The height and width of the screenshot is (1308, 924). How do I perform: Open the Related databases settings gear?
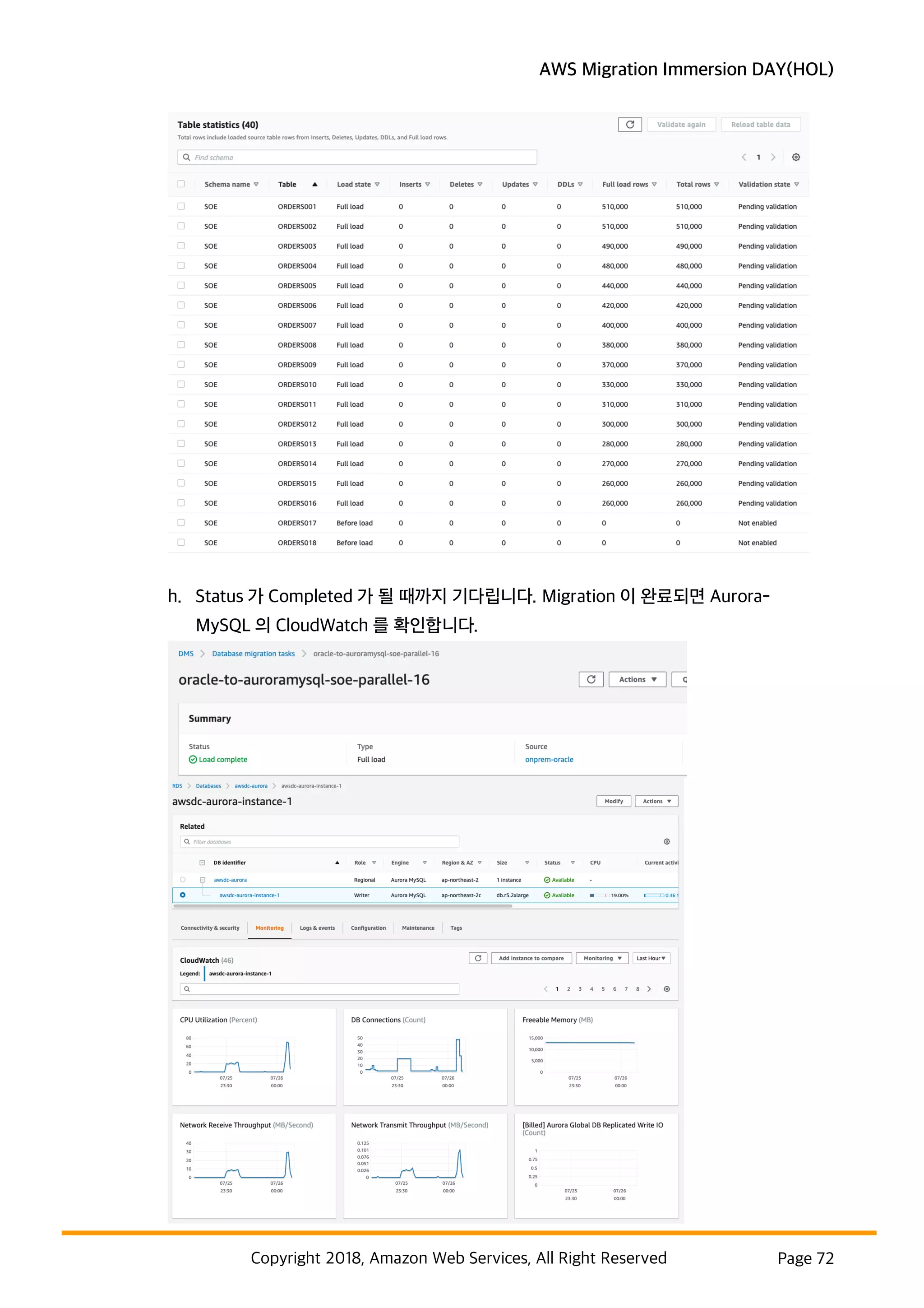coord(667,842)
